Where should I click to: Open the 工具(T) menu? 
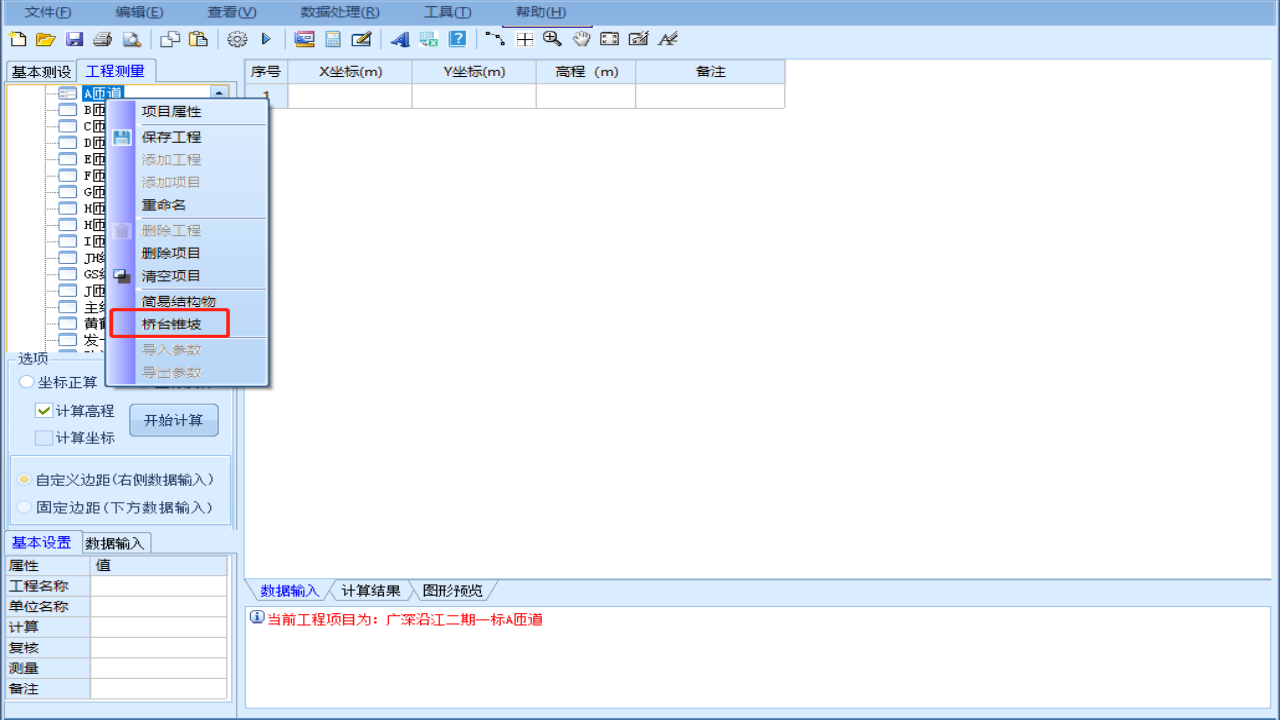[x=447, y=12]
